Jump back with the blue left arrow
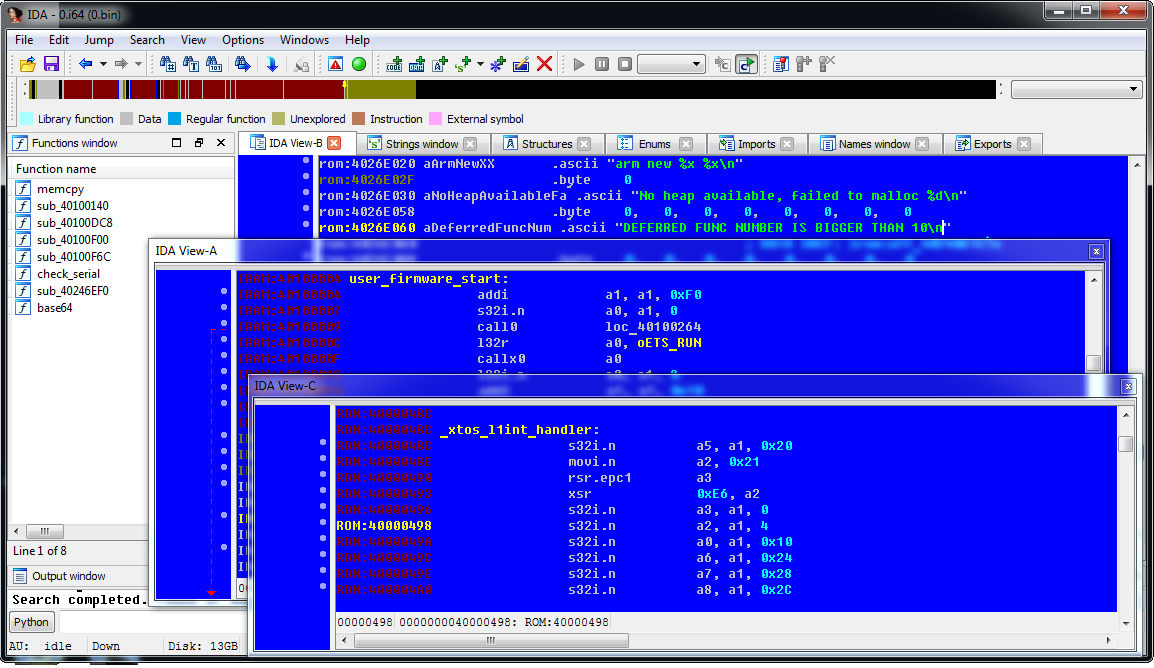The height and width of the screenshot is (668, 1154). pyautogui.click(x=86, y=64)
